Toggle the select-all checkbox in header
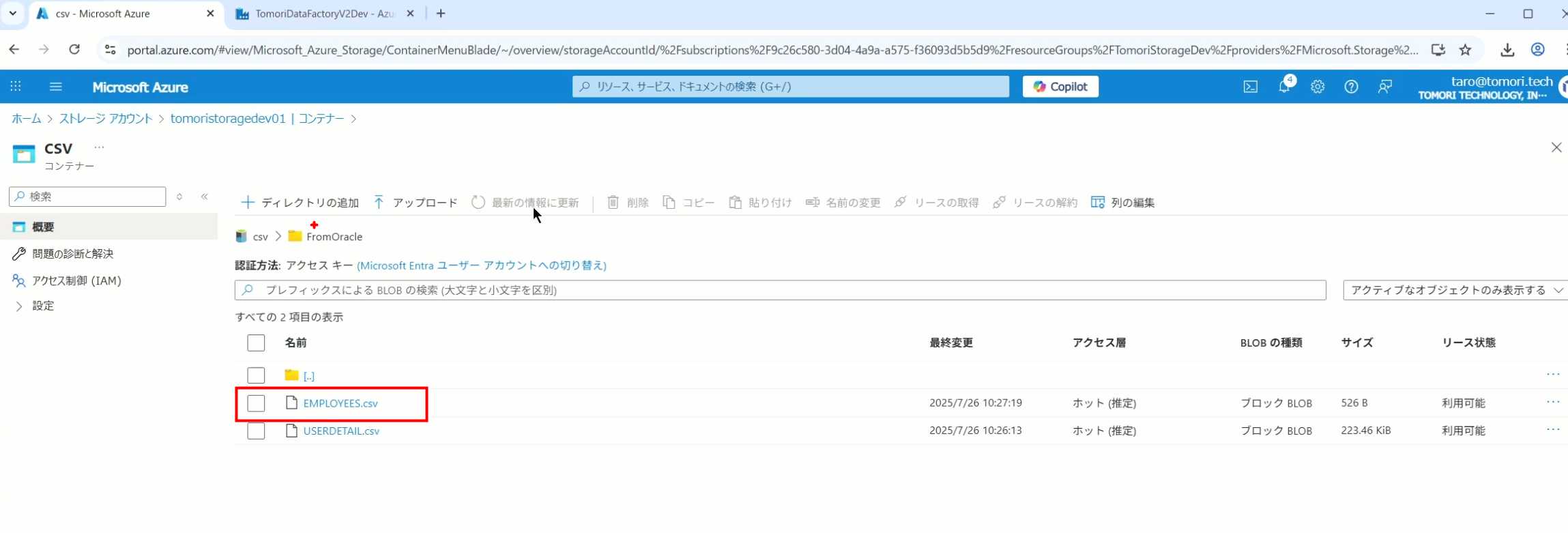The image size is (1568, 533). [256, 343]
